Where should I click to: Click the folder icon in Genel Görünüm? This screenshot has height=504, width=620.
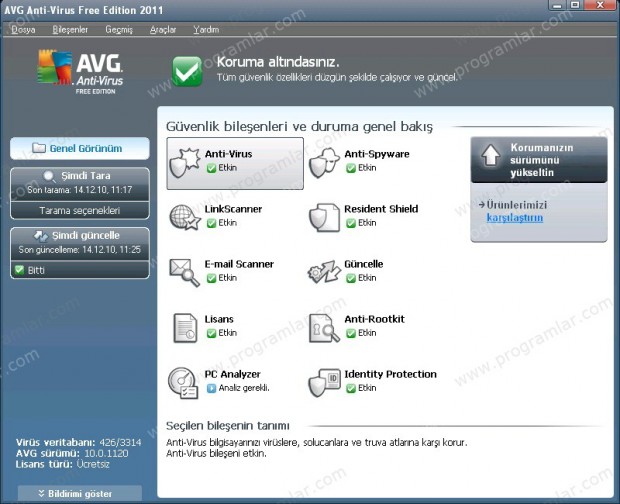click(39, 148)
